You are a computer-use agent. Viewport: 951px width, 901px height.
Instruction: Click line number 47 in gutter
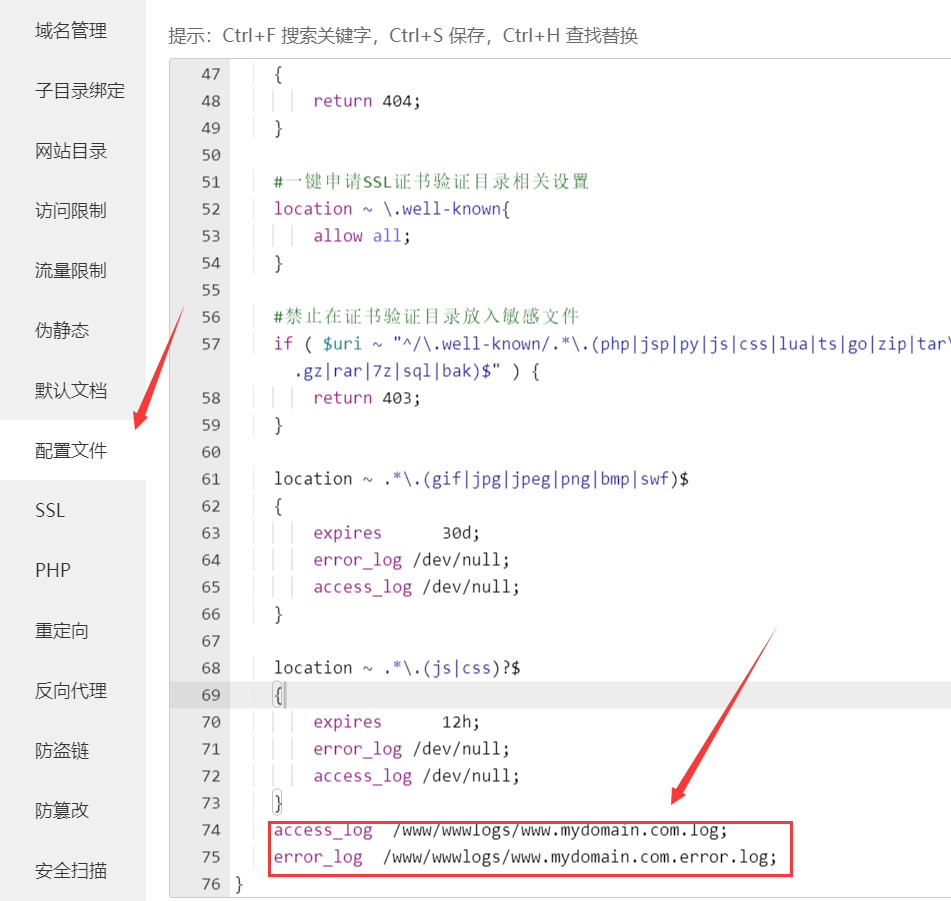pos(210,74)
